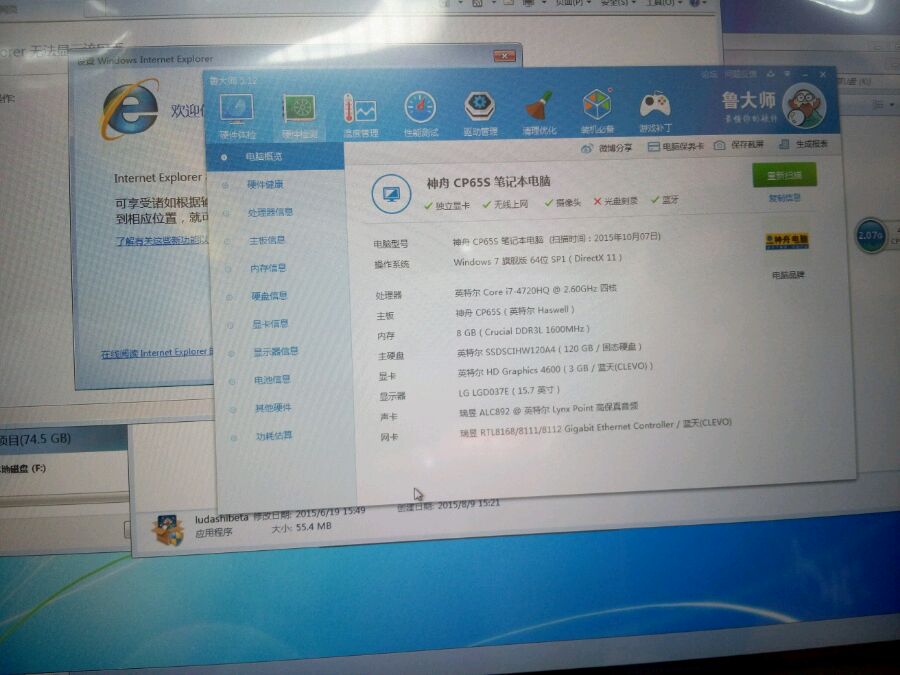Viewport: 900px width, 675px height.
Task: Select the 硬件检测 circuit board icon
Action: pos(298,108)
